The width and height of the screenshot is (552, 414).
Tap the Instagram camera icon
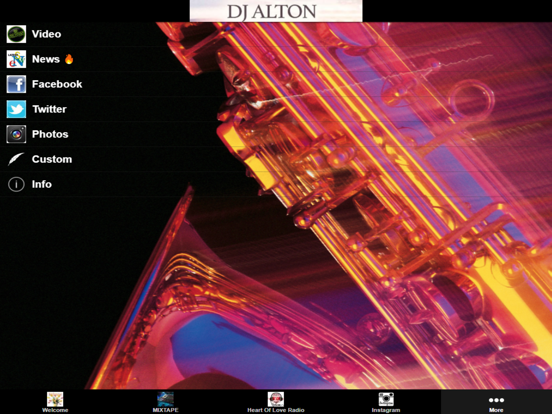pyautogui.click(x=386, y=399)
